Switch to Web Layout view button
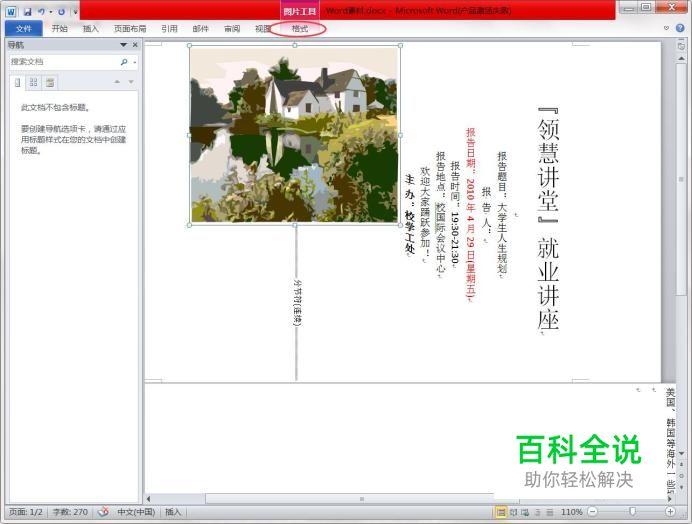This screenshot has height=524, width=692. tap(525, 513)
